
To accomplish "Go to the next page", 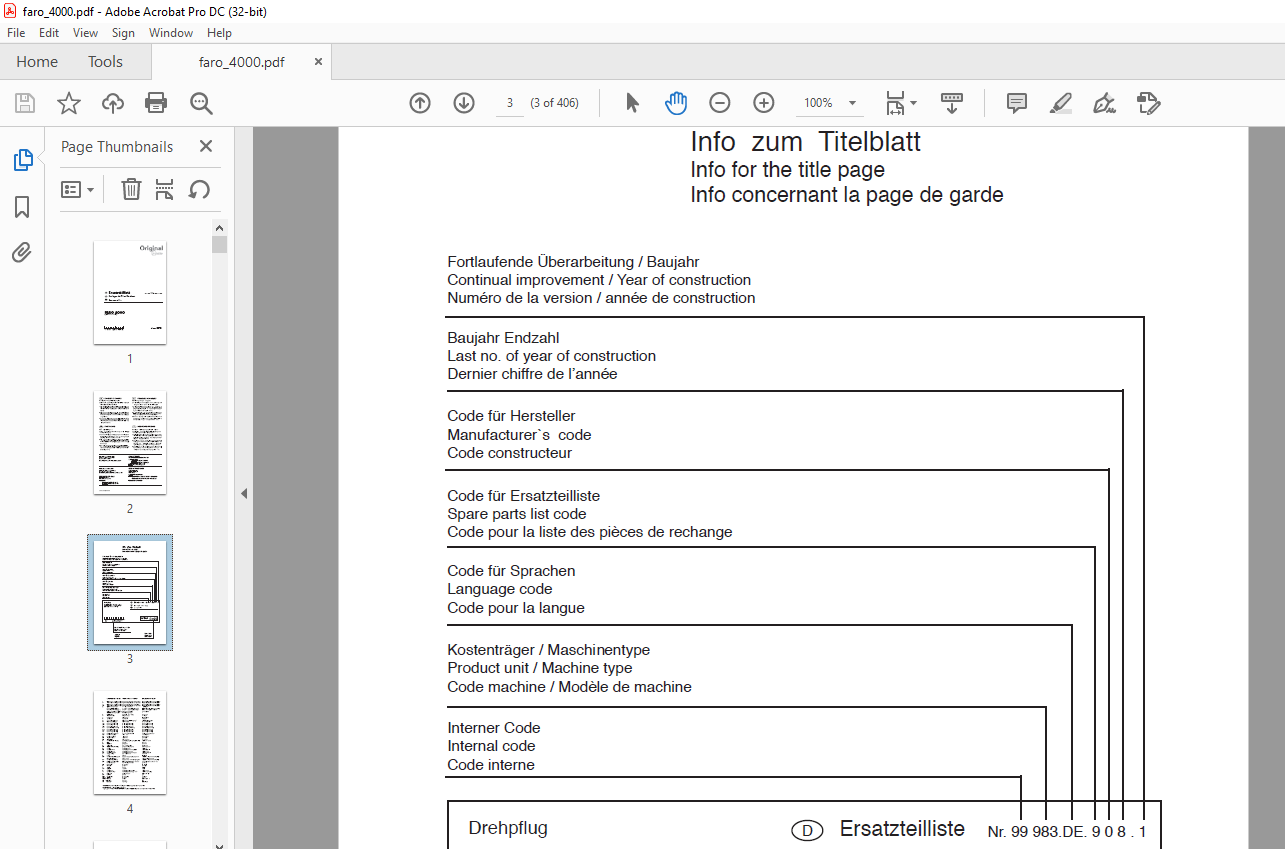I will [464, 103].
